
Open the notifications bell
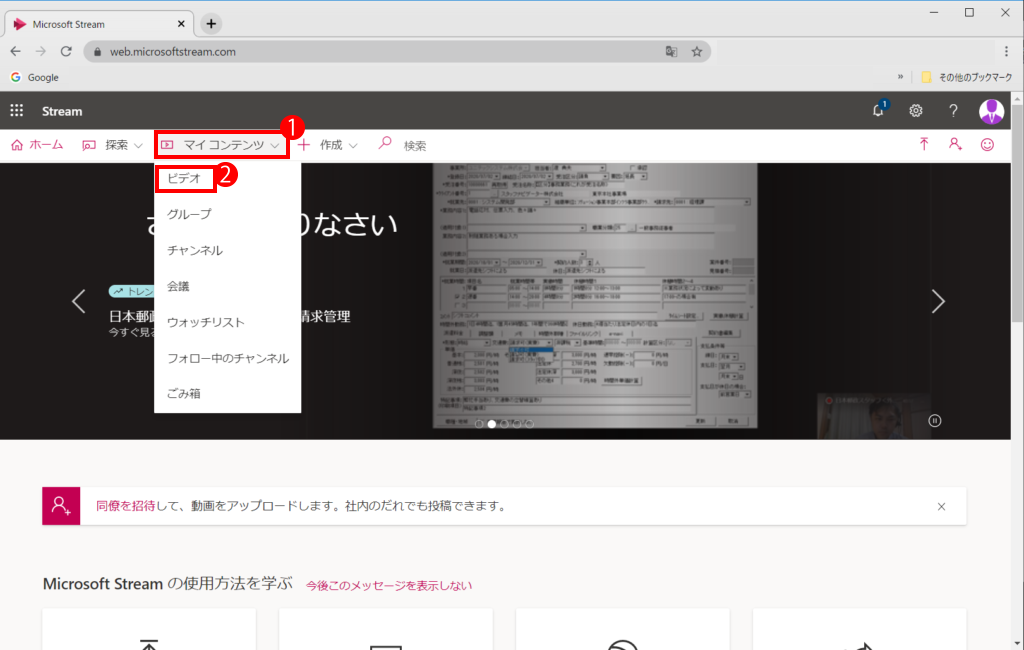coord(878,110)
